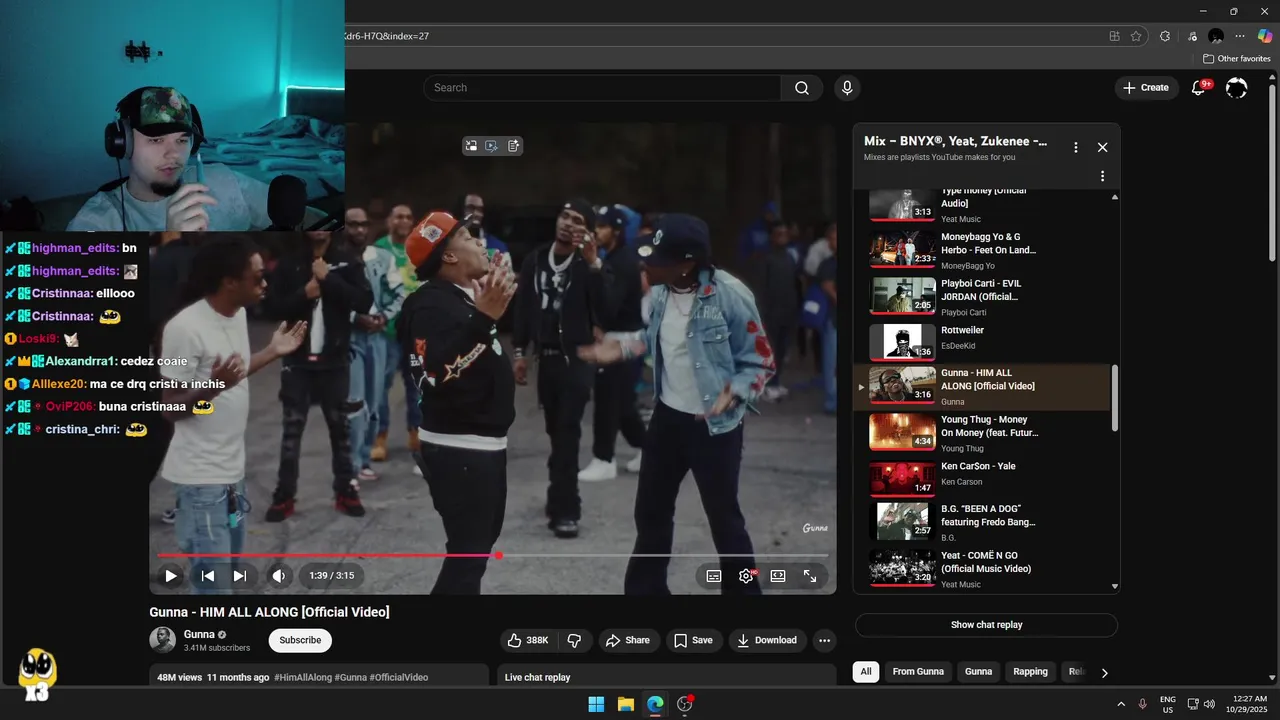The width and height of the screenshot is (1280, 720).
Task: Click the #HimAllAlong hashtag link
Action: click(x=303, y=677)
